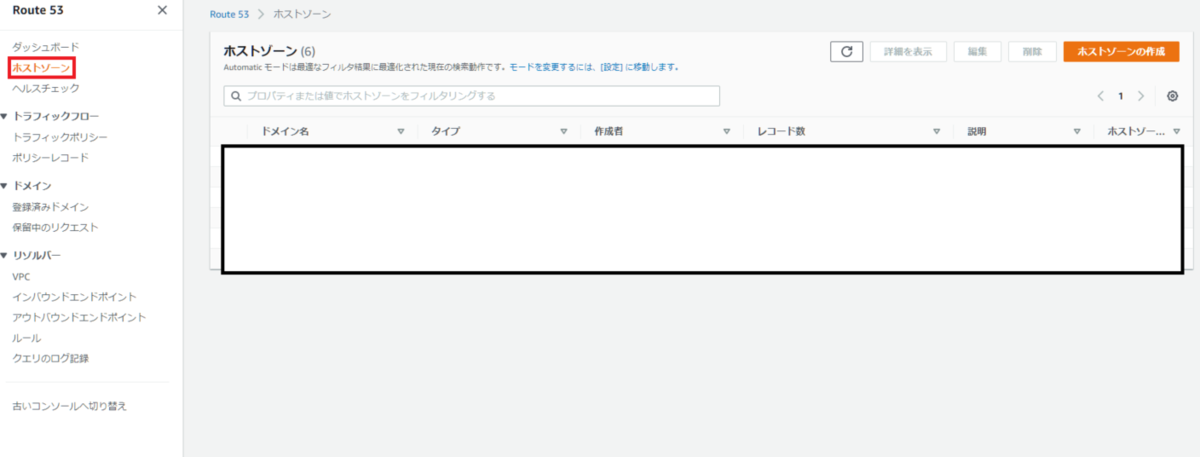The height and width of the screenshot is (457, 1200).
Task: Click 作成者 column header
Action: (609, 131)
